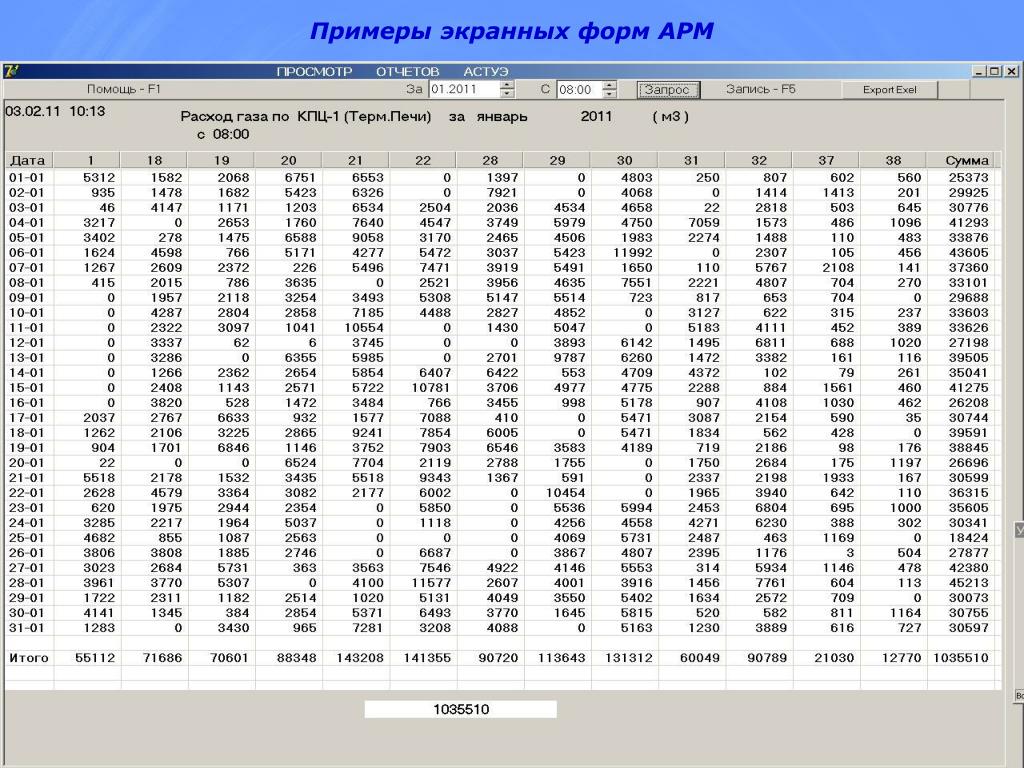
Task: Click column header 20
Action: [289, 160]
